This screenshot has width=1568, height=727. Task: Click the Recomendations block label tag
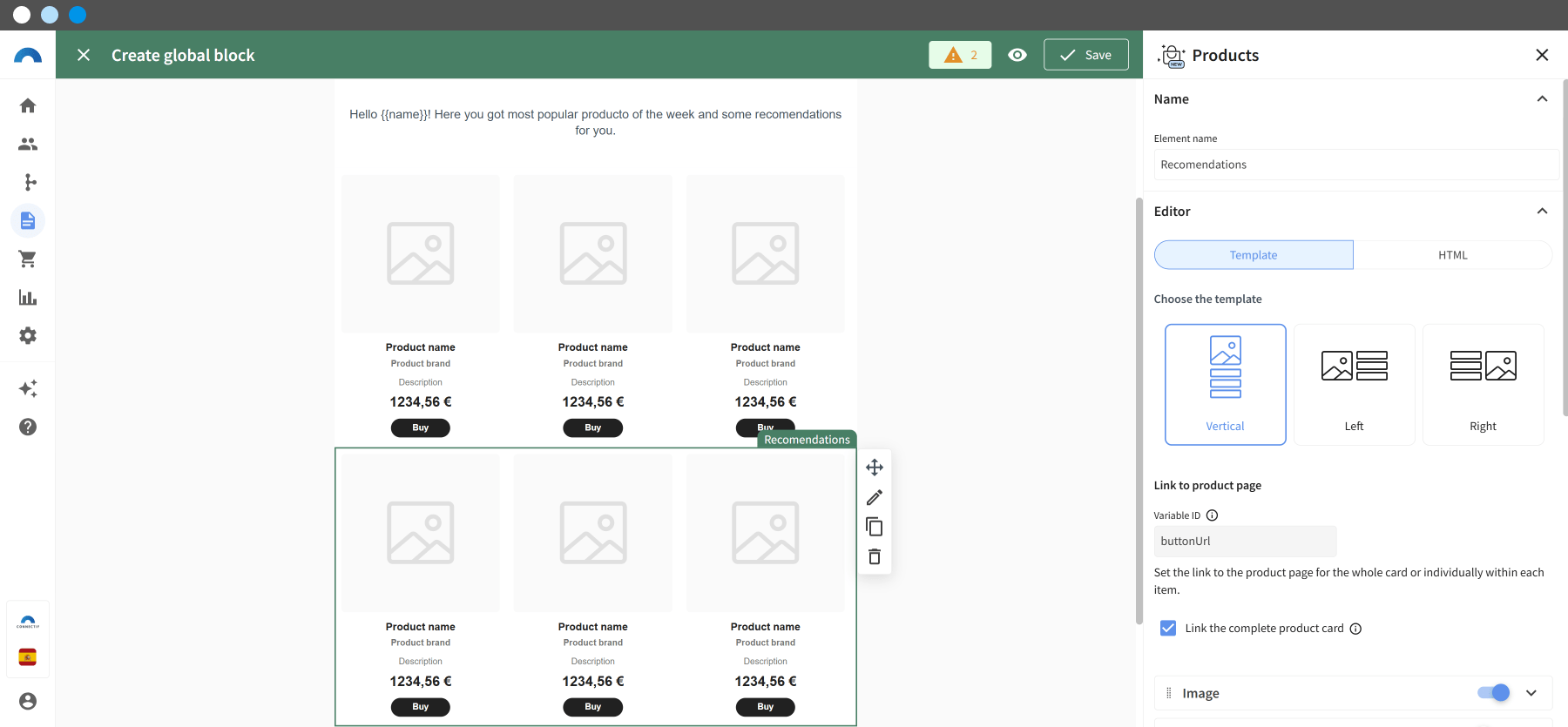pyautogui.click(x=807, y=440)
